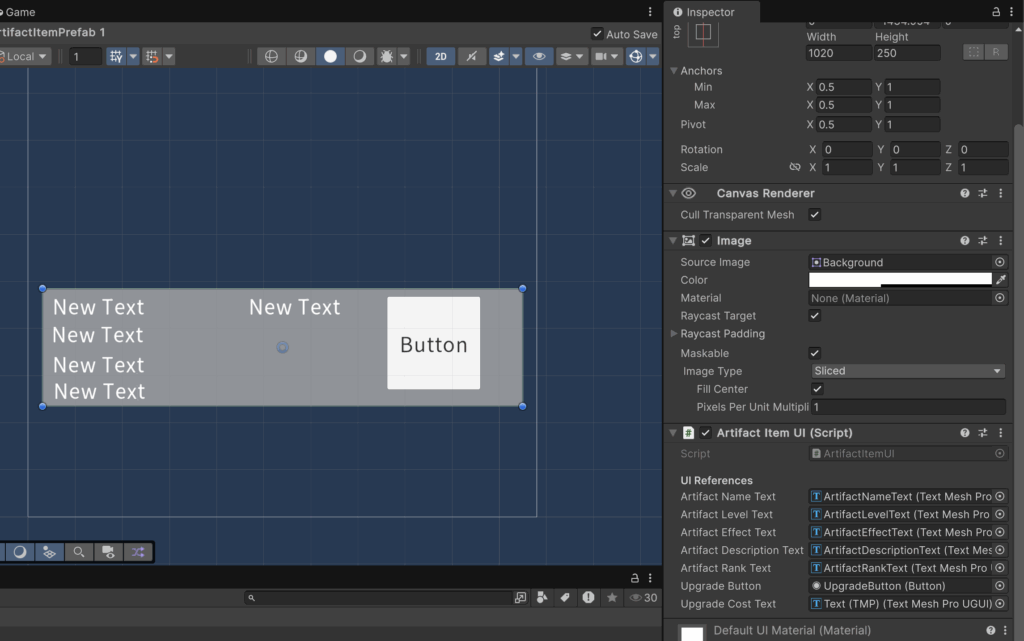
Task: Click the ArtifactNameText reference field
Action: click(908, 496)
